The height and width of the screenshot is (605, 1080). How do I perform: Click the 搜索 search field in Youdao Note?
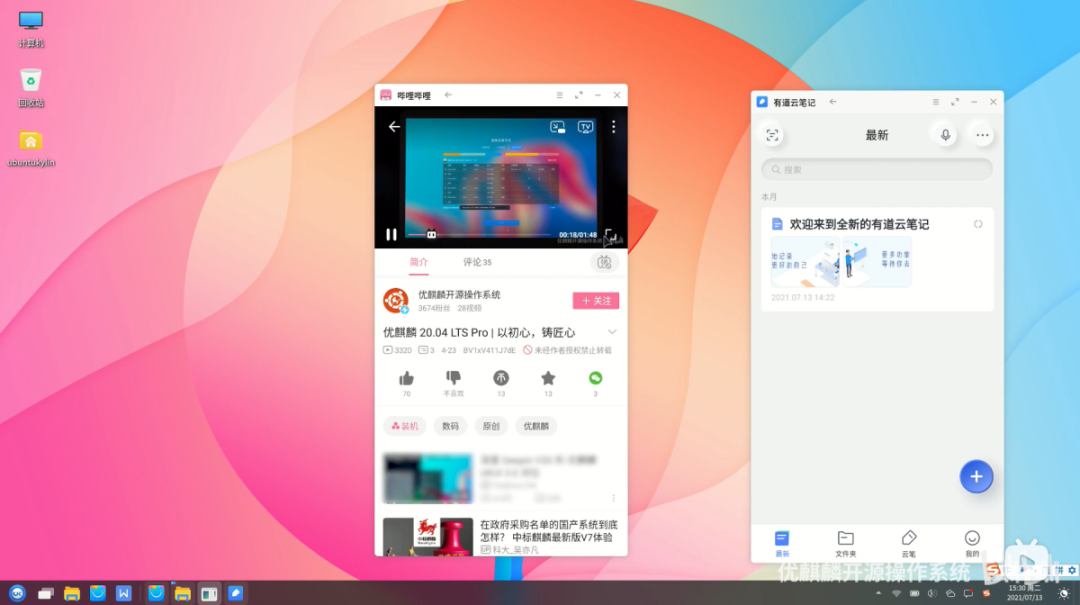tap(877, 170)
